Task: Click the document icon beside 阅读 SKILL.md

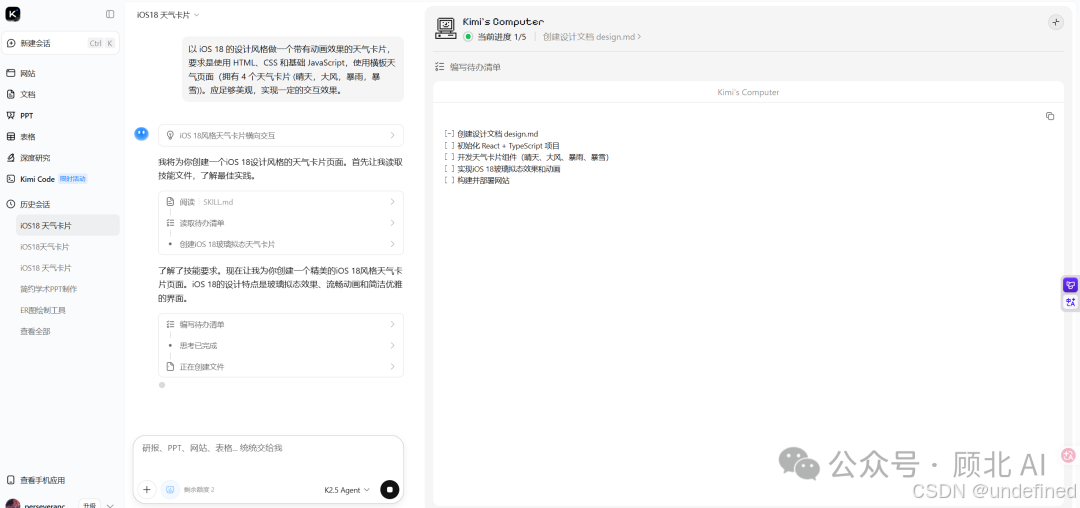Action: click(170, 202)
